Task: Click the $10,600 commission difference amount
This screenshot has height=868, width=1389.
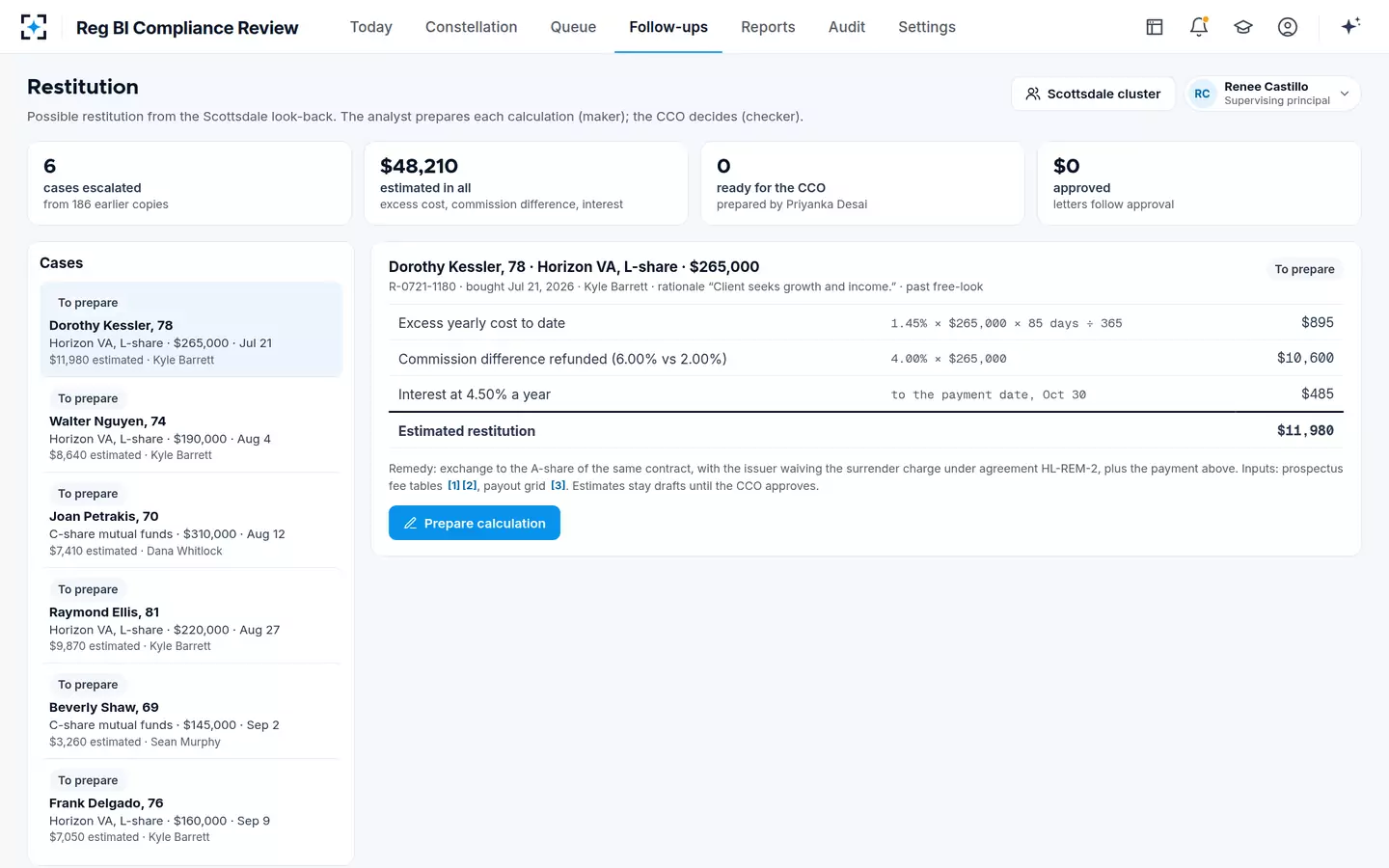Action: pos(1305,358)
